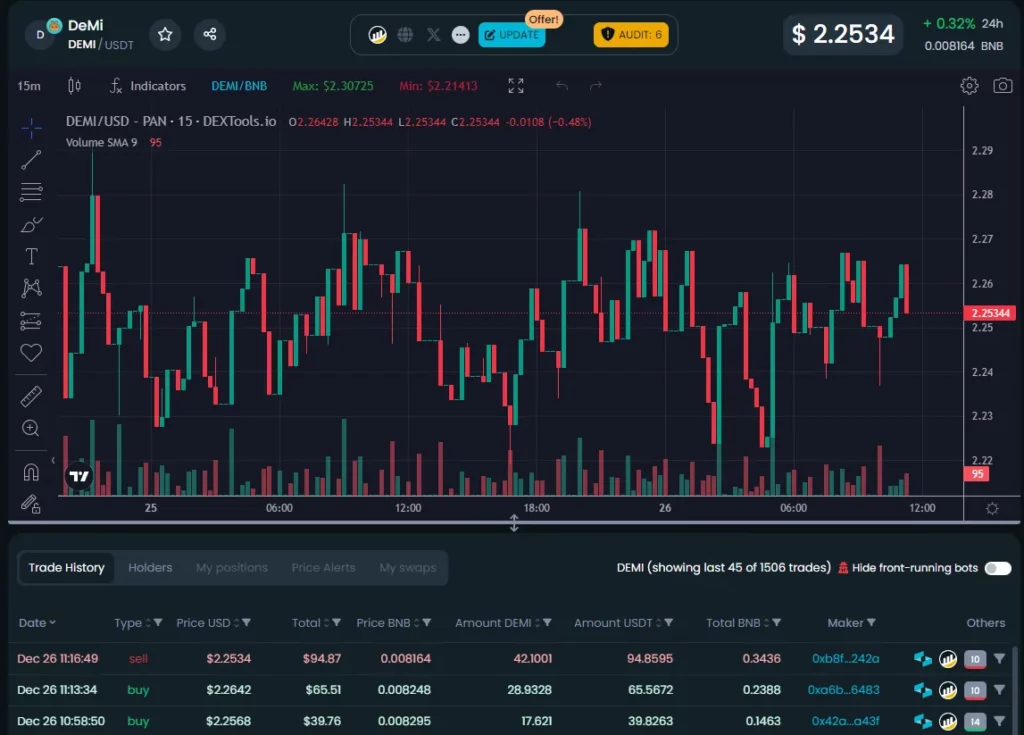The height and width of the screenshot is (735, 1024).
Task: Show more social links via the ellipsis icon
Action: tap(460, 35)
